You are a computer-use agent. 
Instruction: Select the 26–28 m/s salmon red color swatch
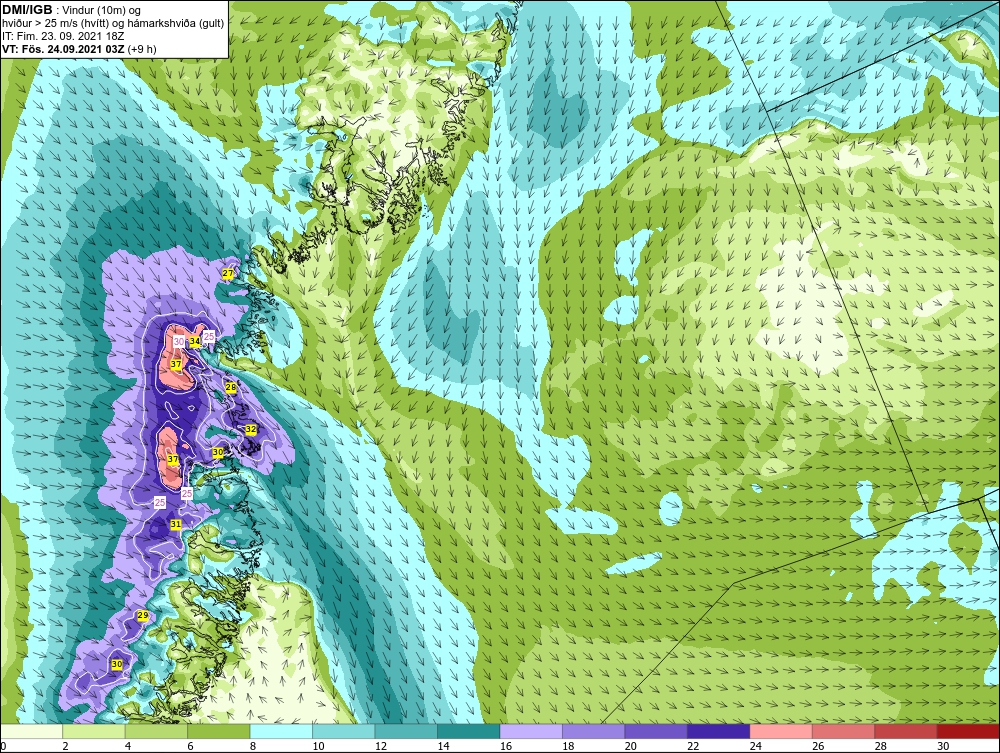[844, 731]
